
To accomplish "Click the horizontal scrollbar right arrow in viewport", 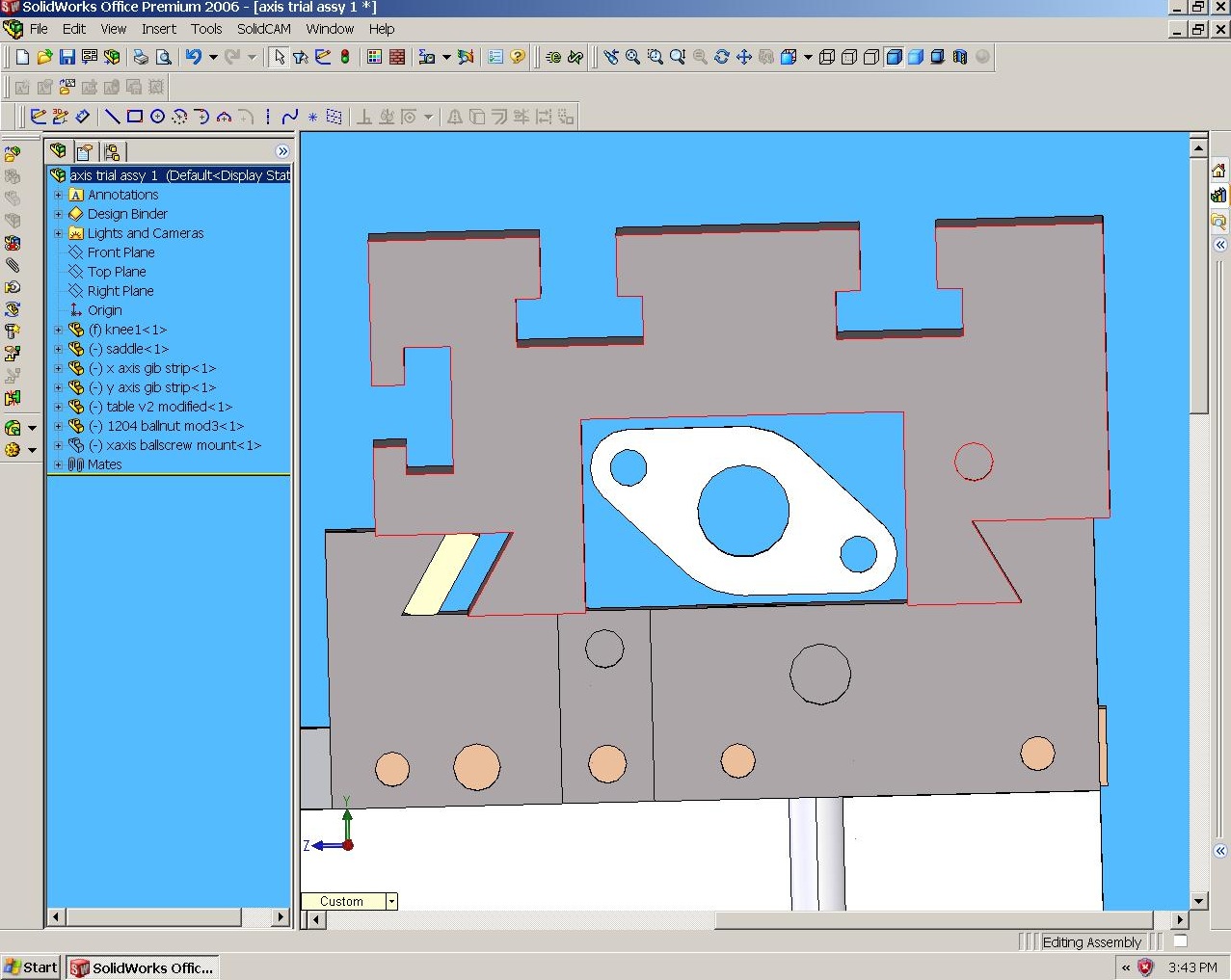I will click(x=1180, y=920).
